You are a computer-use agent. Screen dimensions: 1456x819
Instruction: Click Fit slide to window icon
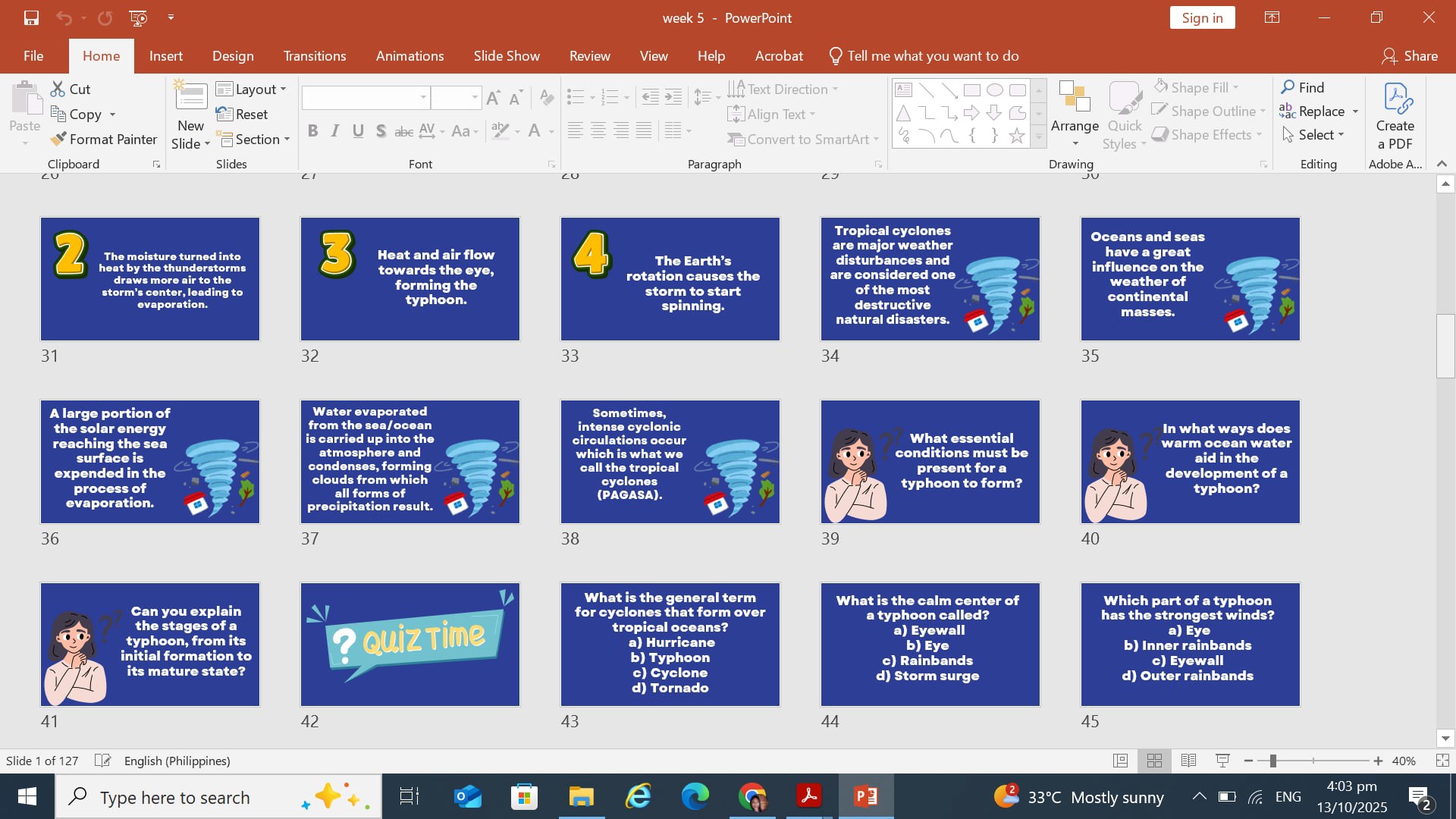(1442, 761)
